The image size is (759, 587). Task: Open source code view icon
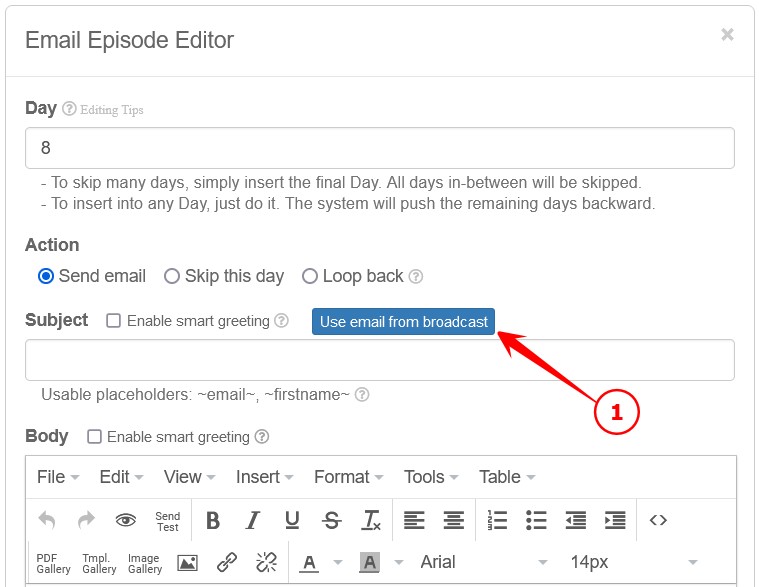(657, 520)
